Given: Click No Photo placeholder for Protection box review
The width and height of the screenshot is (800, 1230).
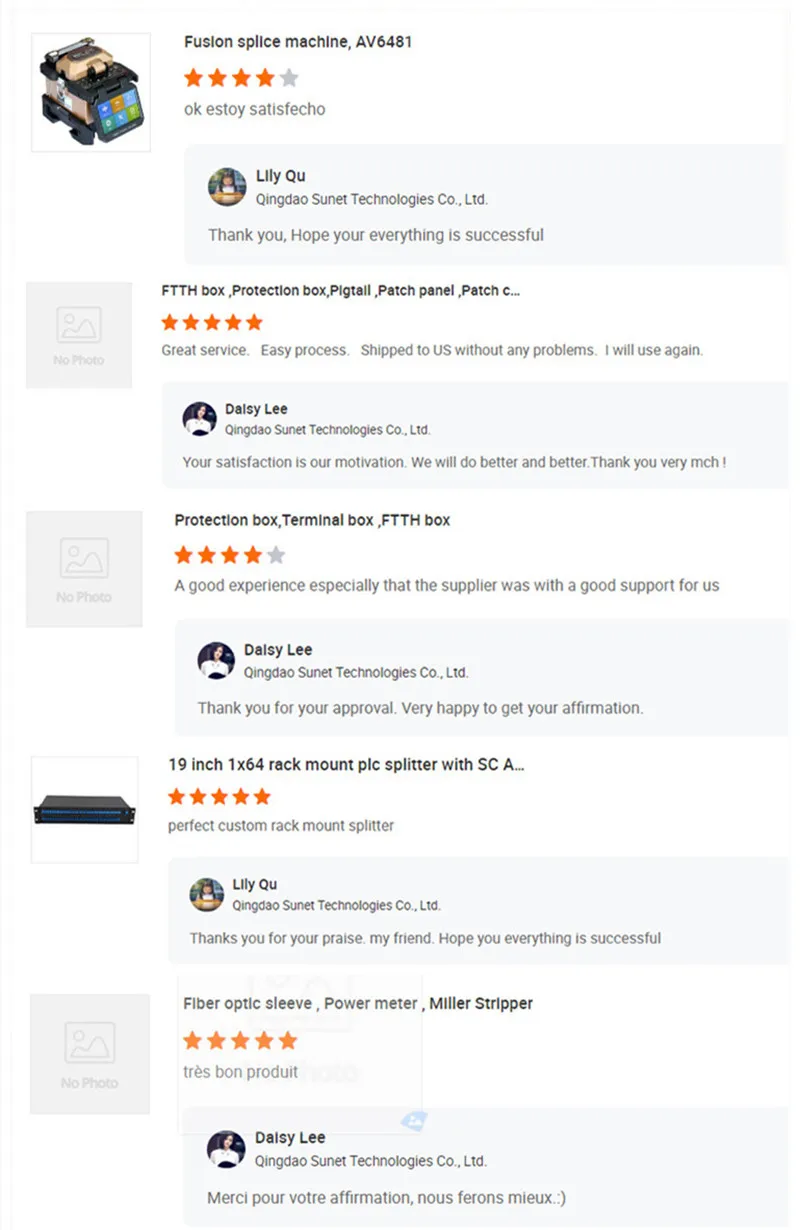Looking at the screenshot, I should (x=84, y=569).
